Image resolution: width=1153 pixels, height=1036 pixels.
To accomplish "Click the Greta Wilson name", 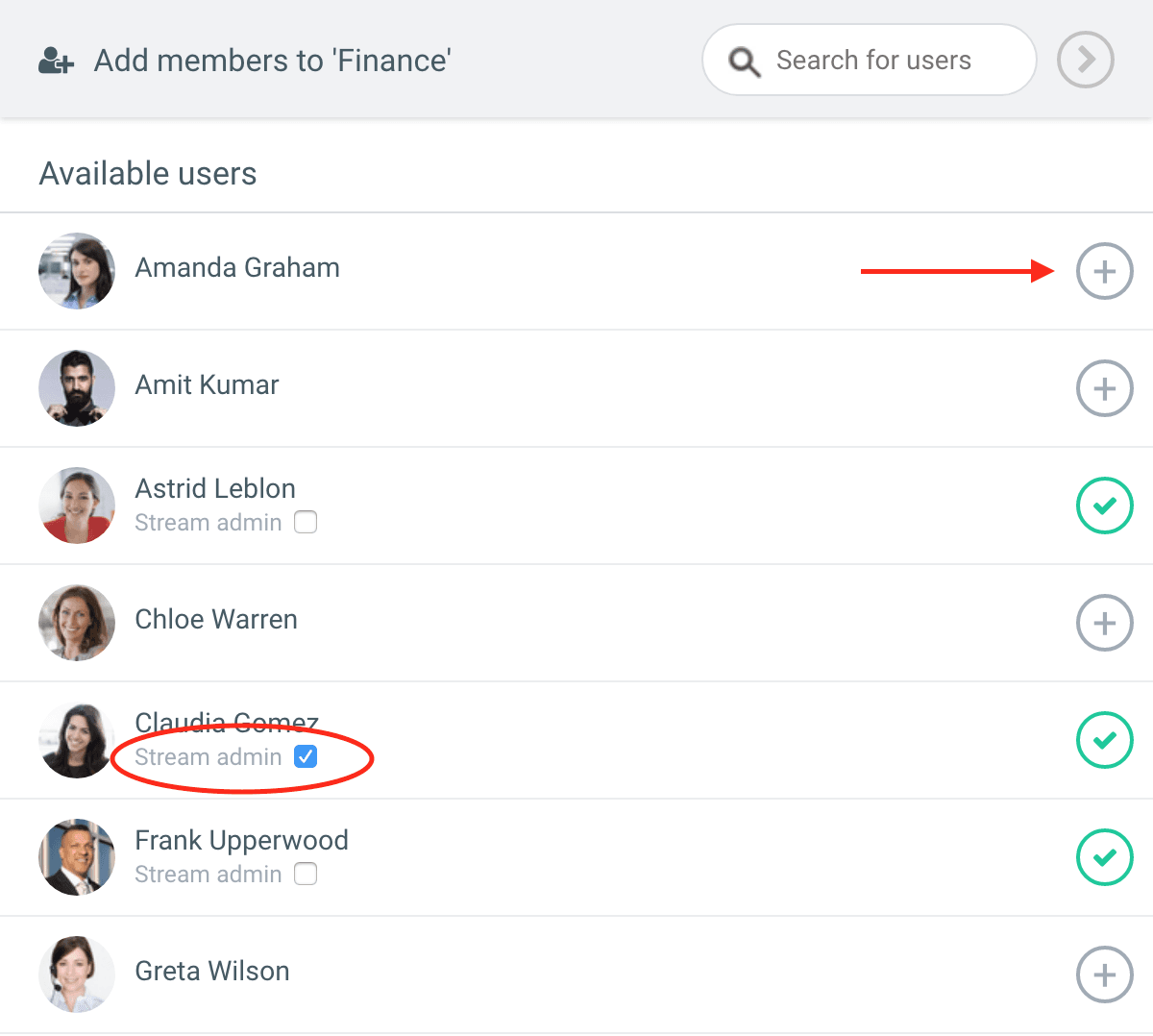I will [x=212, y=971].
